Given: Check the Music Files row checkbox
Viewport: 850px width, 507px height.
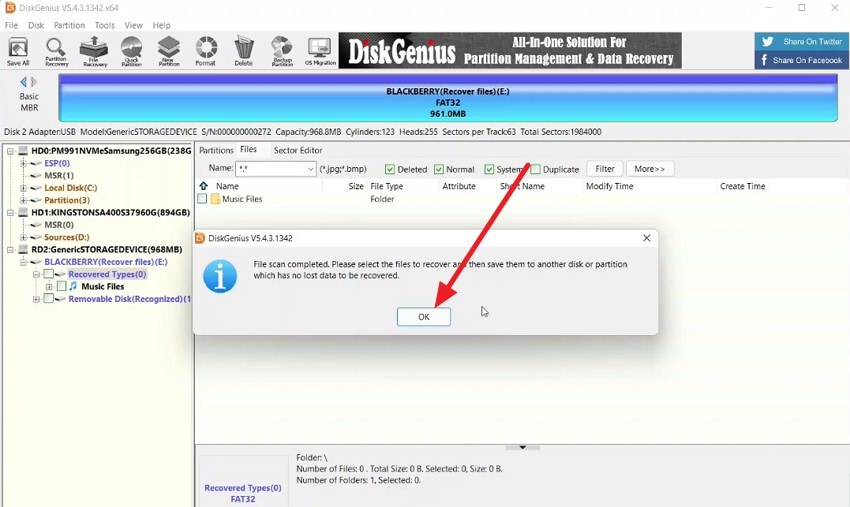Looking at the screenshot, I should [202, 199].
